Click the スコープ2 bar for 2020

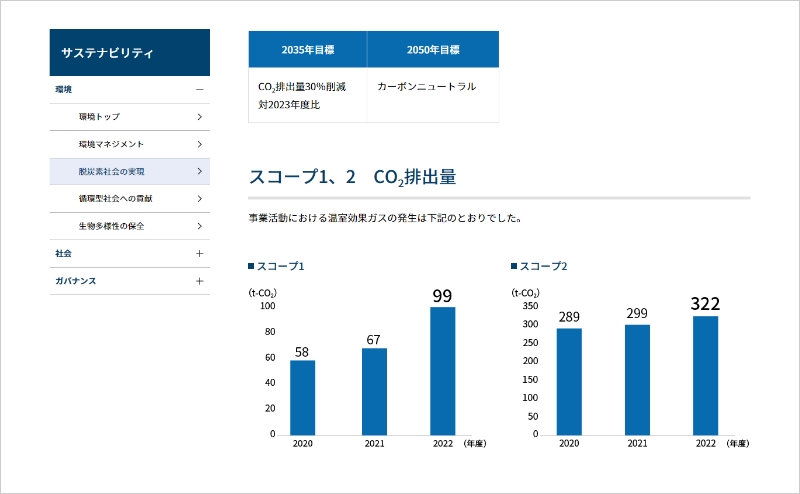[569, 381]
